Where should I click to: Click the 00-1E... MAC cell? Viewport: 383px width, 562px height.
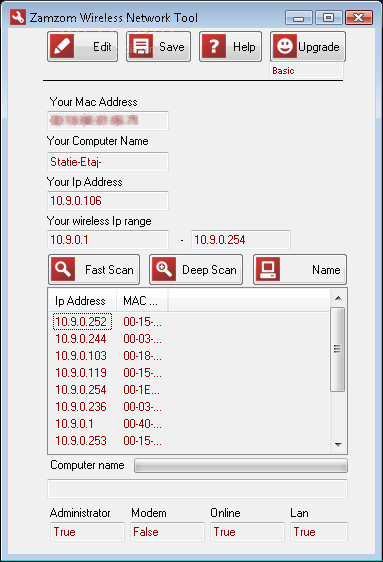142,390
